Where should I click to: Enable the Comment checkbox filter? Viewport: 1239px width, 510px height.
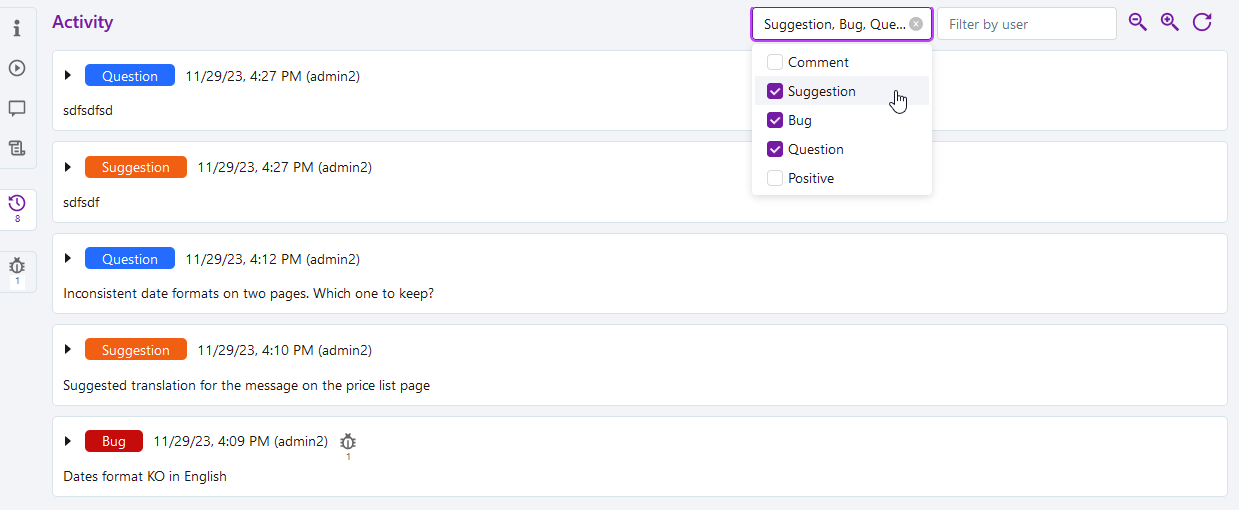tap(775, 62)
